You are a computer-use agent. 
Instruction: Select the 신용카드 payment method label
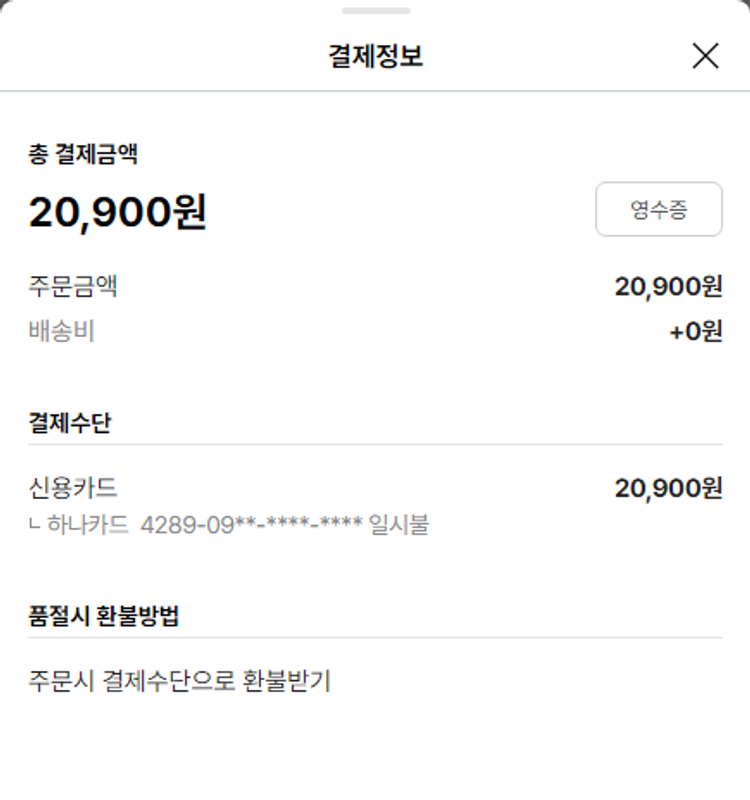[73, 488]
